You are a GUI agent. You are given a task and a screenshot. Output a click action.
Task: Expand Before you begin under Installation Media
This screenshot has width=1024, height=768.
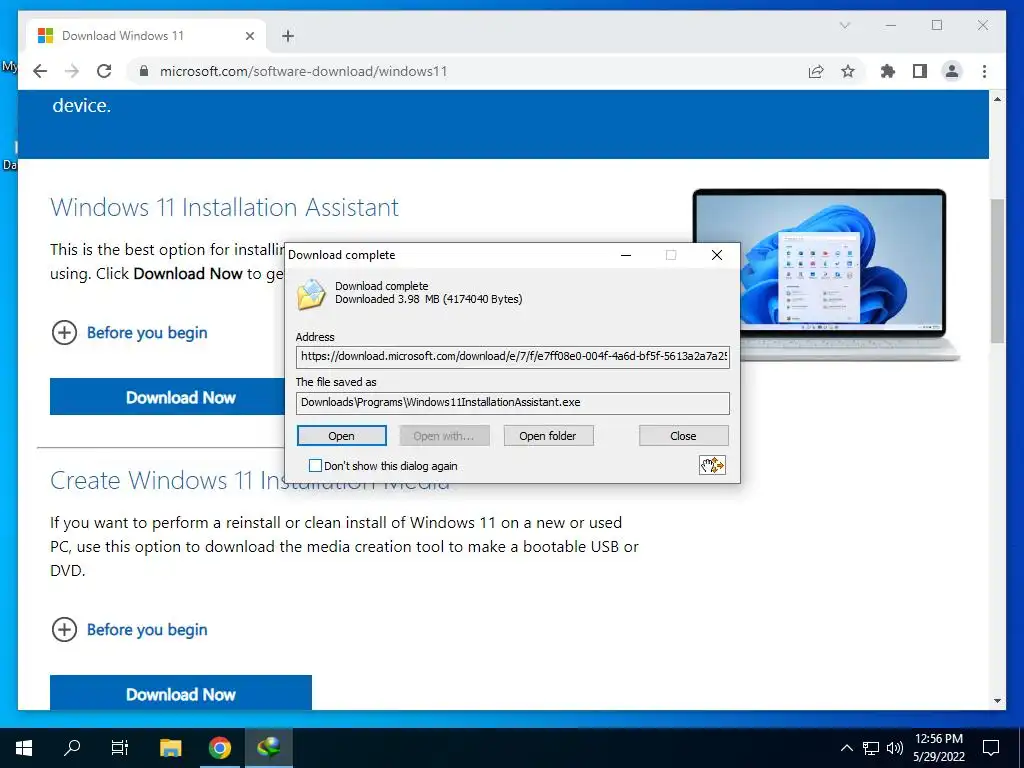(x=129, y=630)
